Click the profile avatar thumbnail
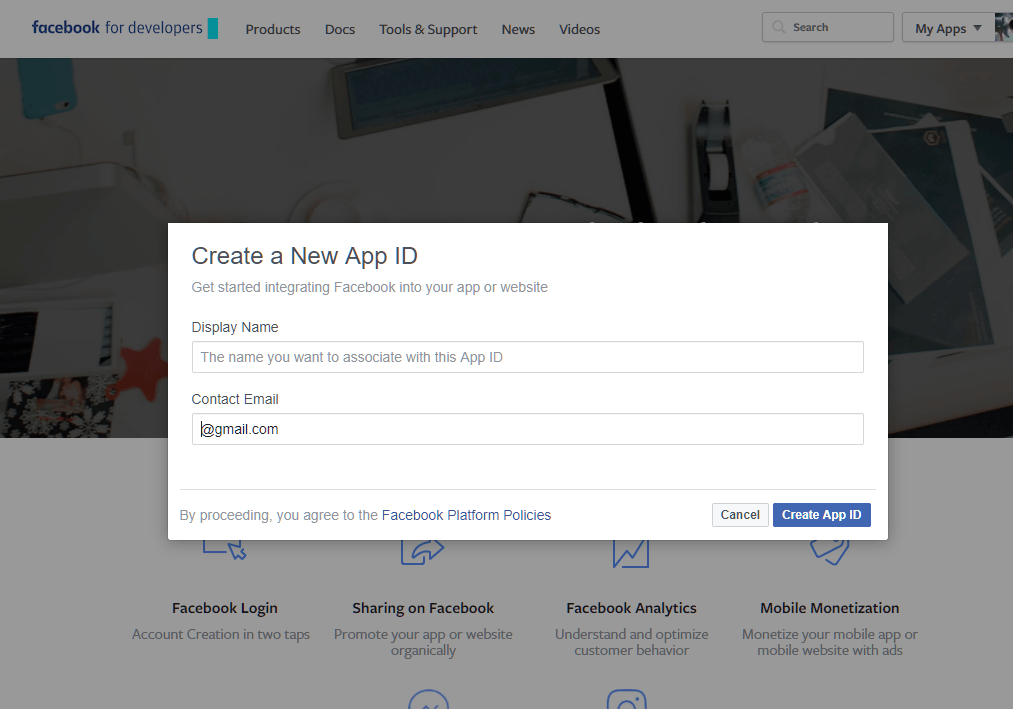The image size is (1013, 709). [1004, 27]
